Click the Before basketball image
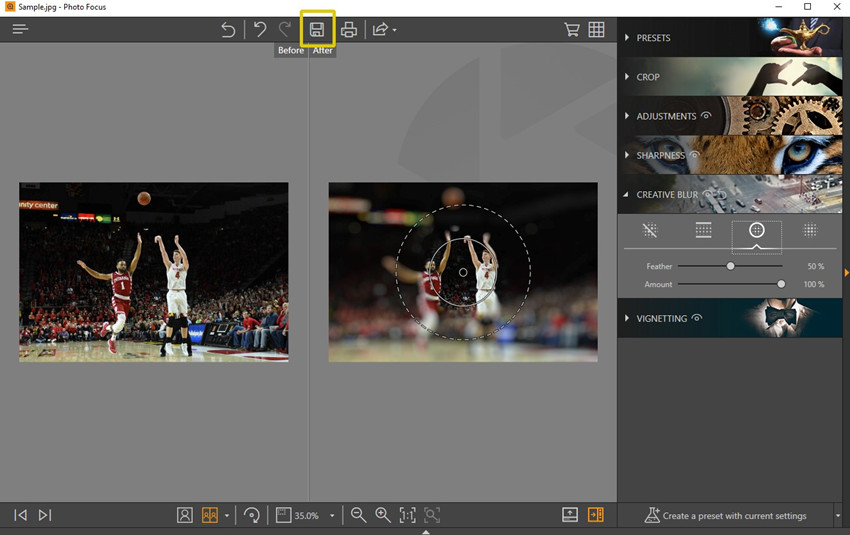Screen dimensions: 850x535 154,272
